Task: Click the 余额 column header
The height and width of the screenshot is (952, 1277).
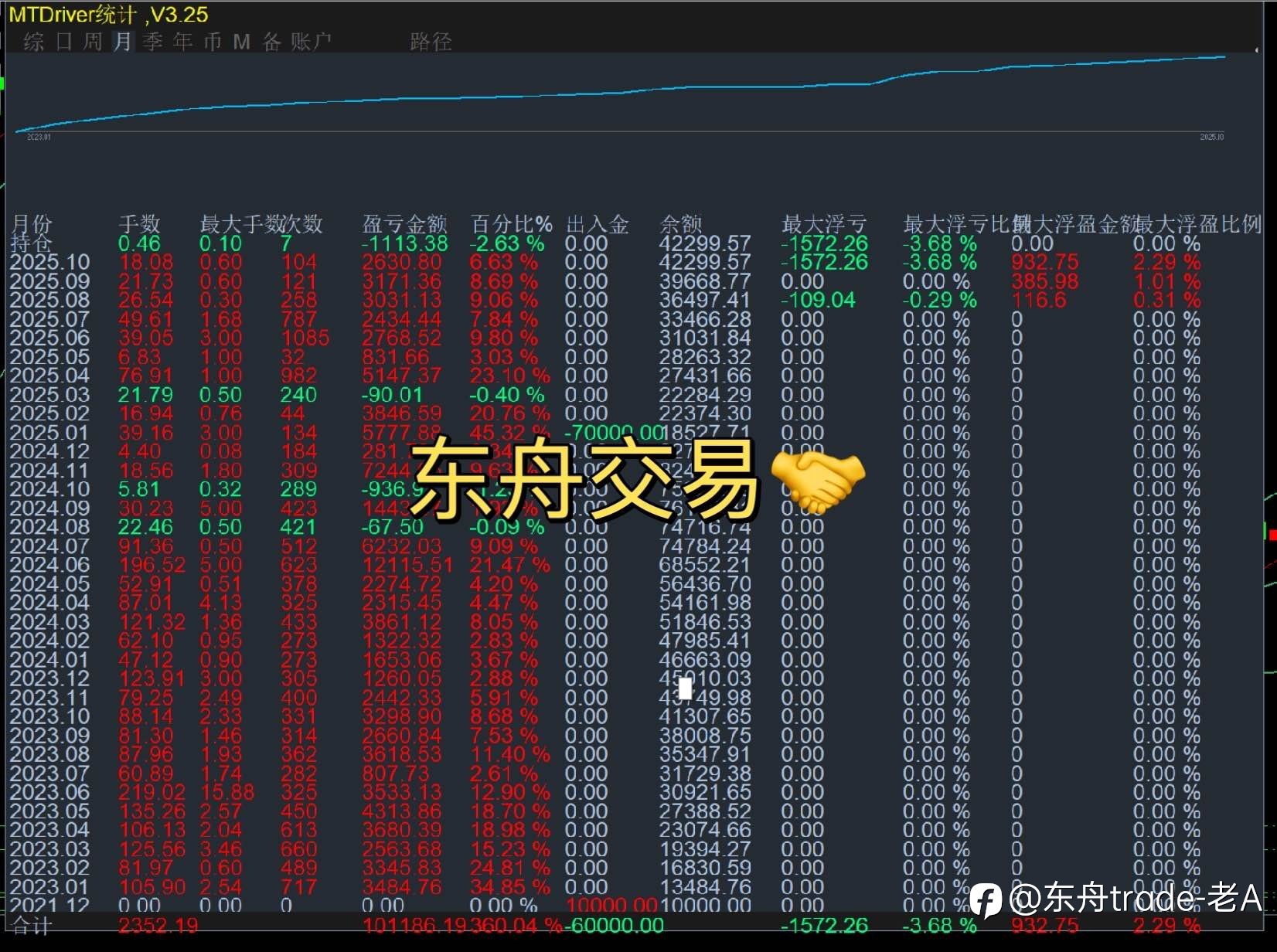Action: point(680,224)
